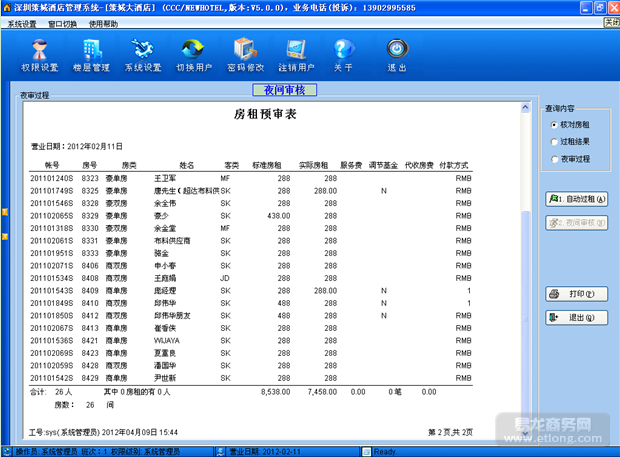Click 1.自动过租 button
Image resolution: width=620 pixels, height=457 pixels.
[577, 199]
